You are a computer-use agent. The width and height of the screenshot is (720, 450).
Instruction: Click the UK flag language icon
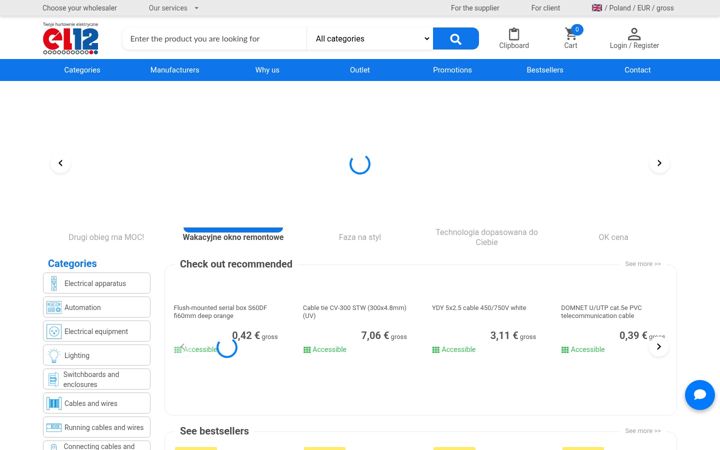tap(596, 8)
